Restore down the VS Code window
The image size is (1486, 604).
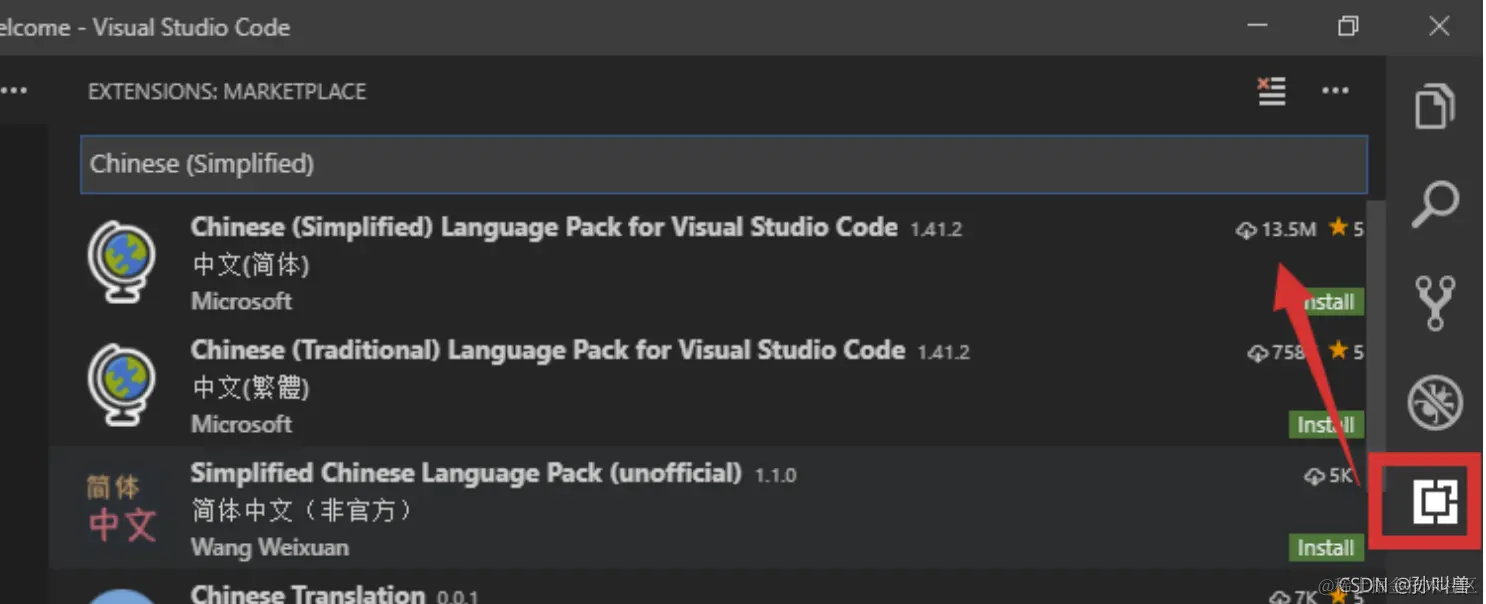pos(1348,26)
